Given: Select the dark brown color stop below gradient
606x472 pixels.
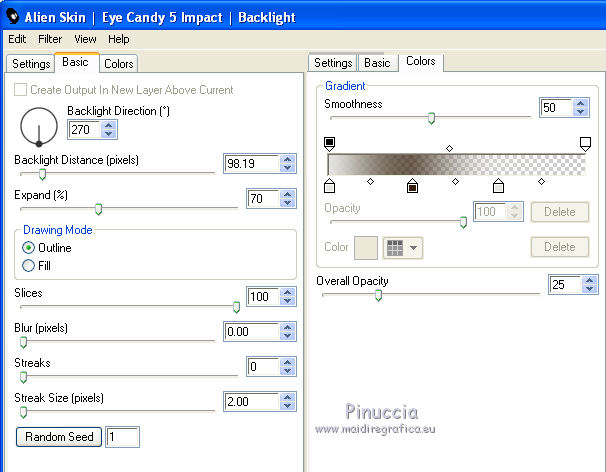Looking at the screenshot, I should click(412, 186).
